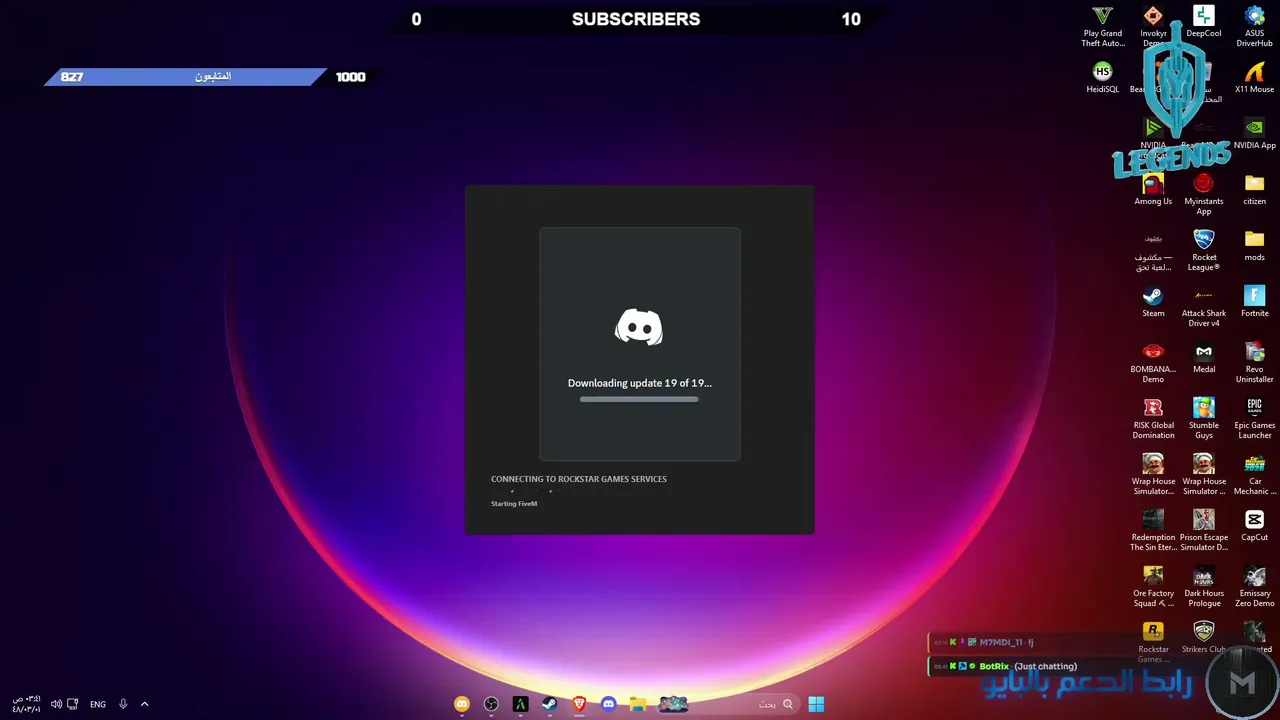Launch the Fortnite desktop icon

1254,302
